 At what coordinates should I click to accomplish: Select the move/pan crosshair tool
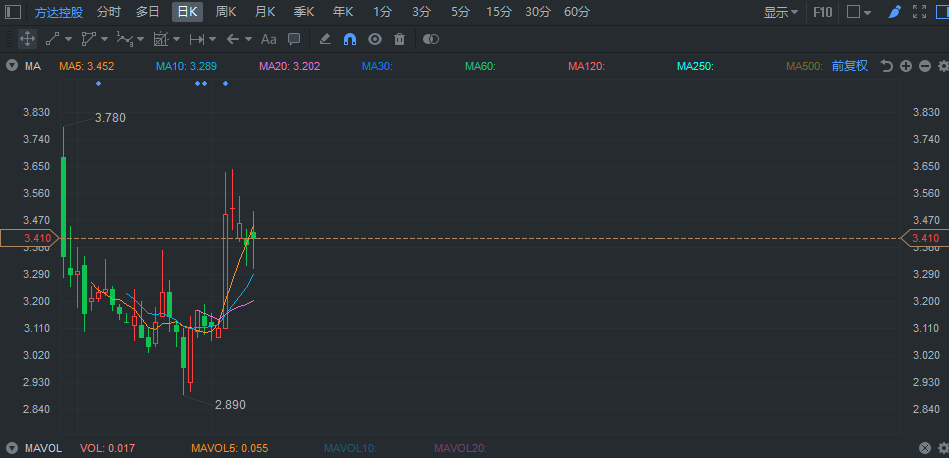27,39
